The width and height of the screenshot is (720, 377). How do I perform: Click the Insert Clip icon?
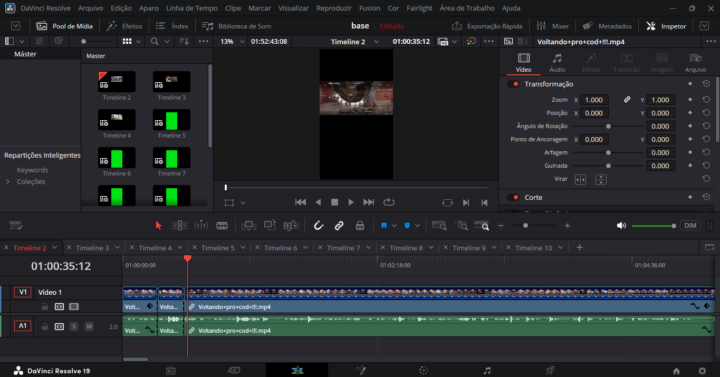point(248,225)
